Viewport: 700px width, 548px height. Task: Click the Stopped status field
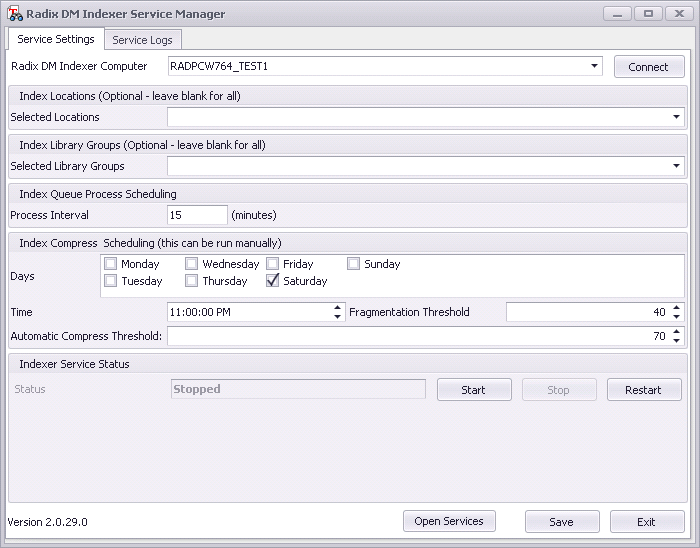pos(298,389)
